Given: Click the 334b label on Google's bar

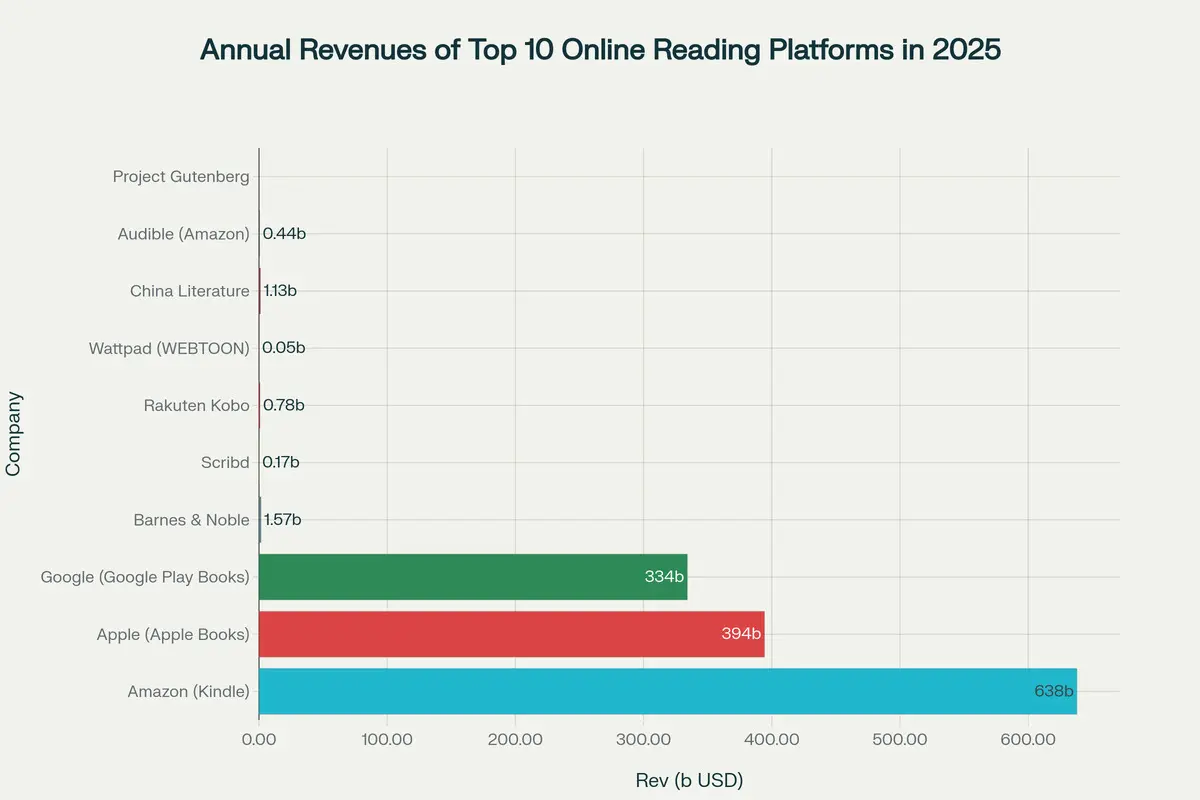Looking at the screenshot, I should [x=666, y=576].
